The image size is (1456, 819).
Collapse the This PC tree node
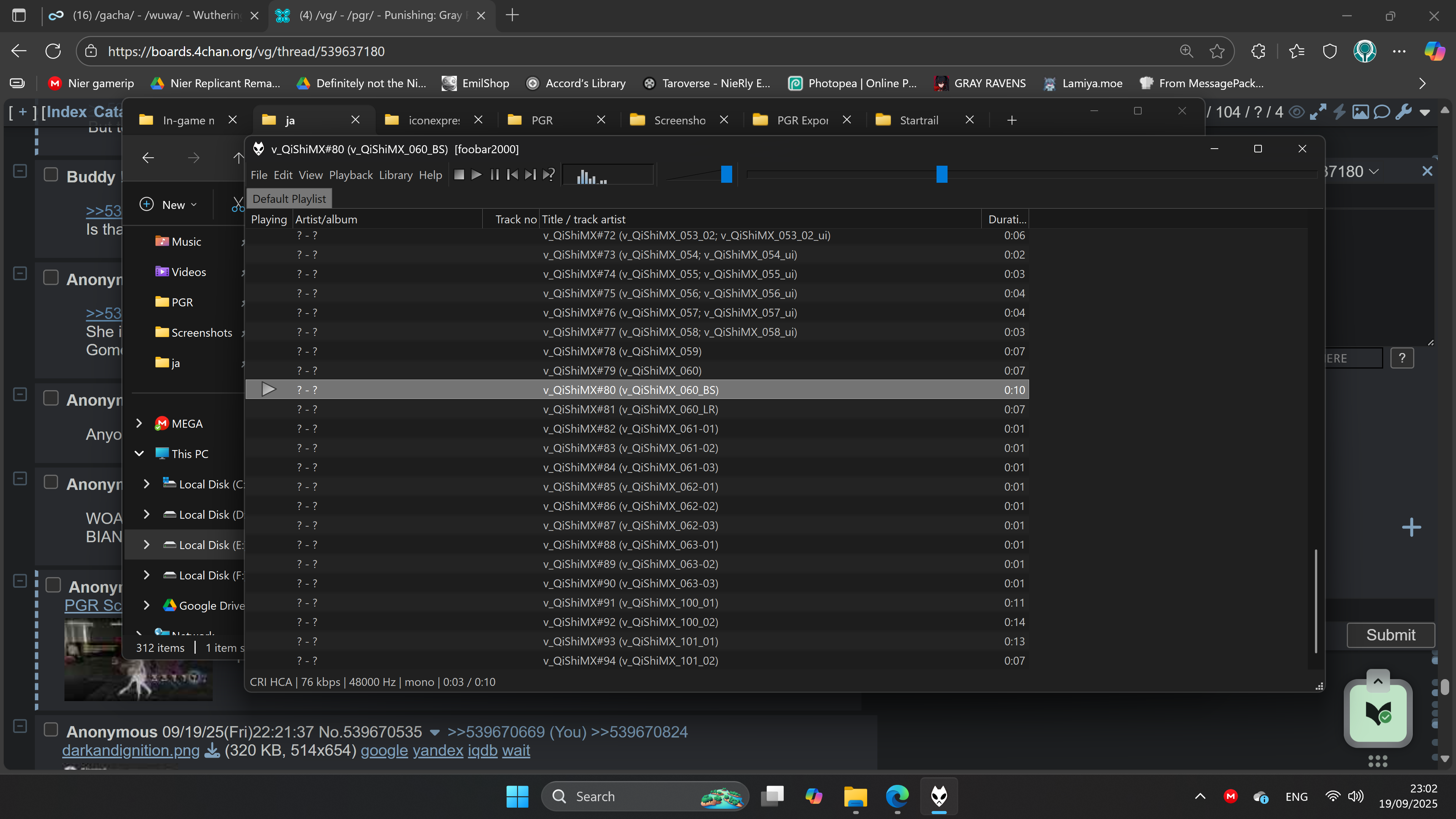pyautogui.click(x=139, y=453)
